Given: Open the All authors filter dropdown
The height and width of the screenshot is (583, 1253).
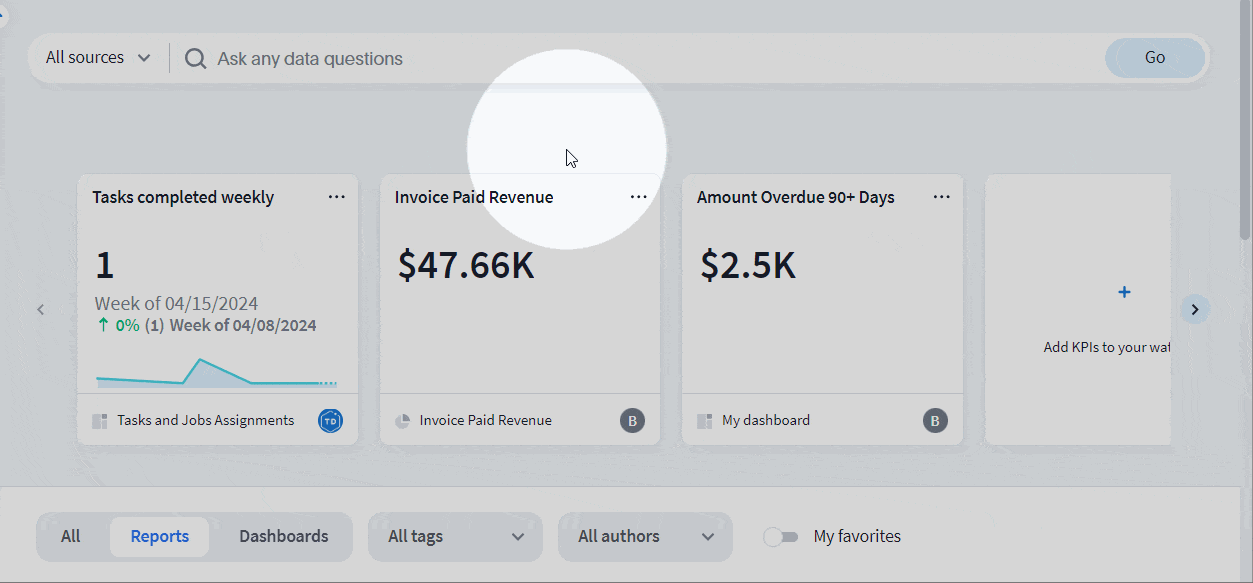Looking at the screenshot, I should [x=645, y=537].
